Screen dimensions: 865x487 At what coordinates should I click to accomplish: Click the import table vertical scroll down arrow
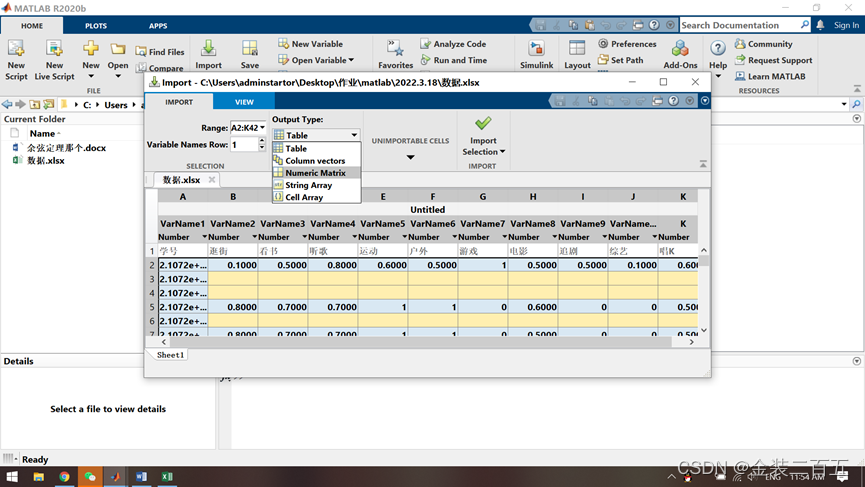click(x=704, y=330)
